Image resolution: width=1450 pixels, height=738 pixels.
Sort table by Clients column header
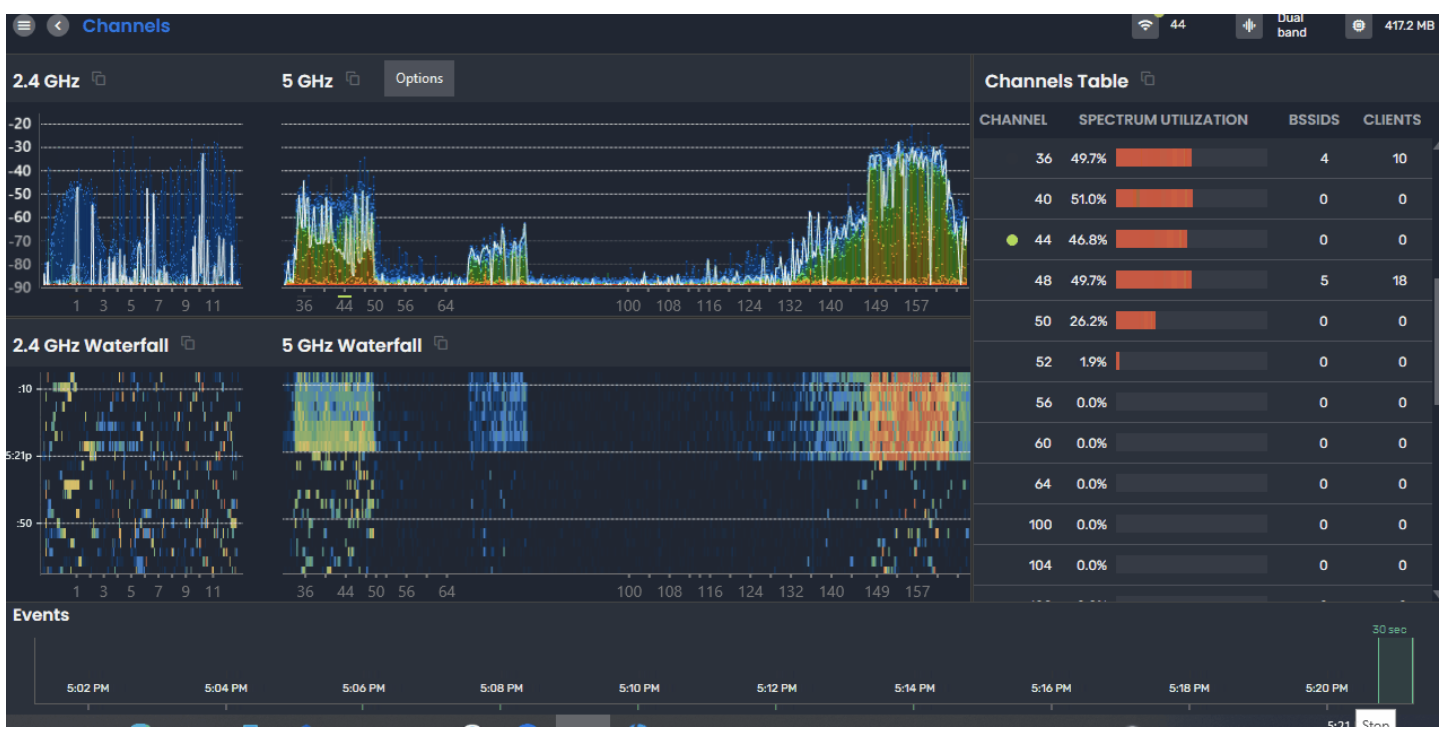click(1391, 120)
